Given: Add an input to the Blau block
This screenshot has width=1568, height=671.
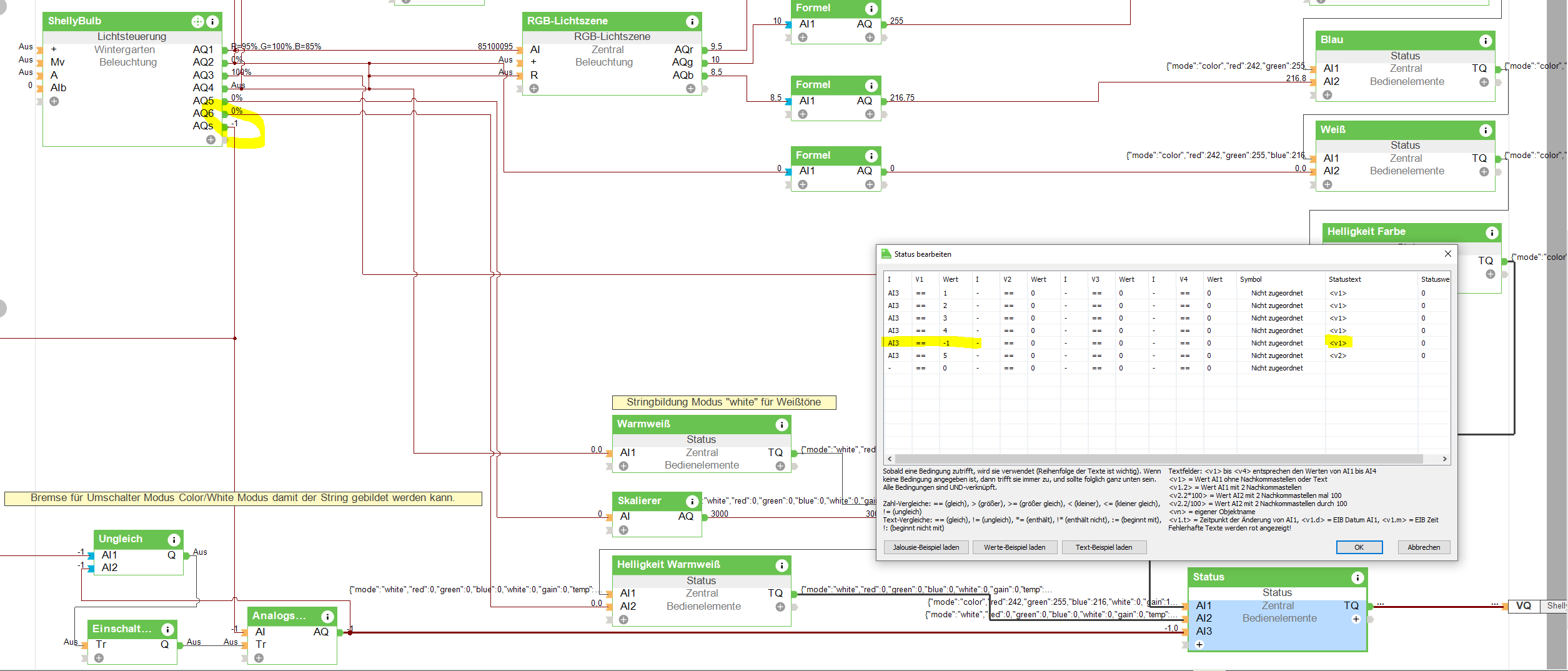Looking at the screenshot, I should (x=1327, y=95).
